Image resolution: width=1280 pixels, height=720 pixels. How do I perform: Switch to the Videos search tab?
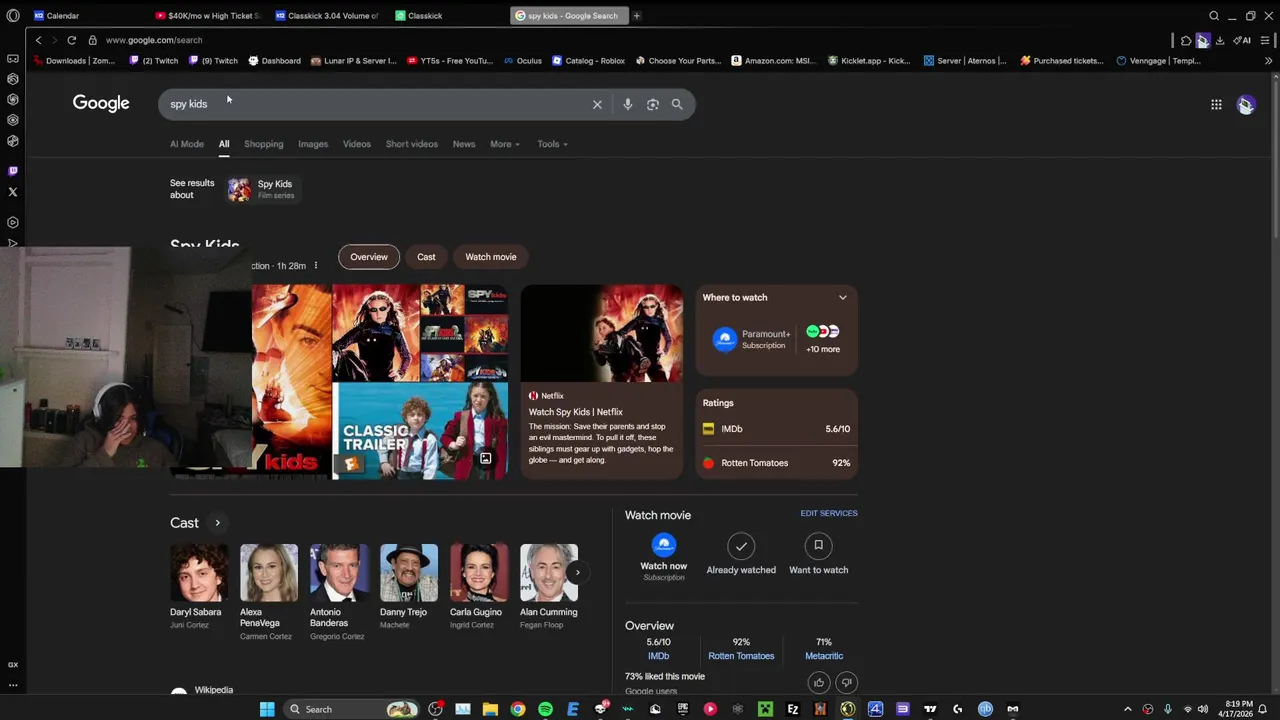[357, 144]
